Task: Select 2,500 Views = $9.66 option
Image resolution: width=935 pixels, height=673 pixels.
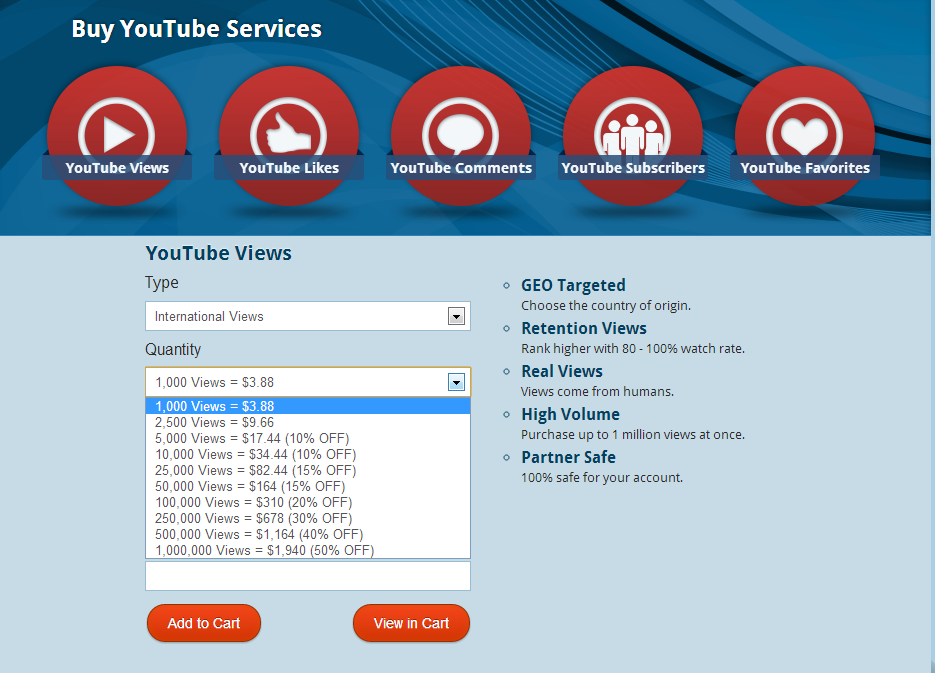Action: coord(308,422)
